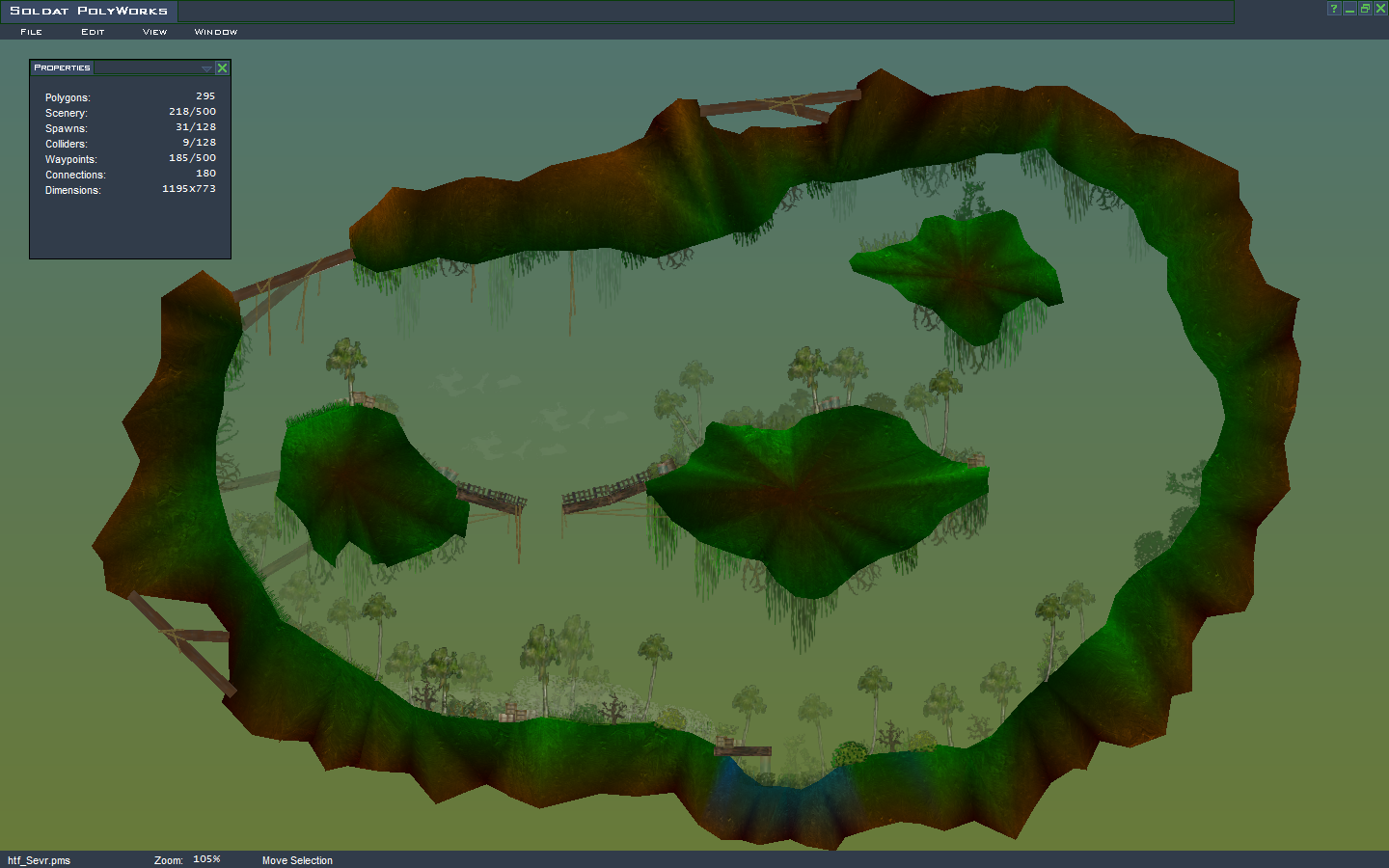Screen dimensions: 1389x868
Task: Restore down the PolyWorks window
Action: [x=1365, y=9]
